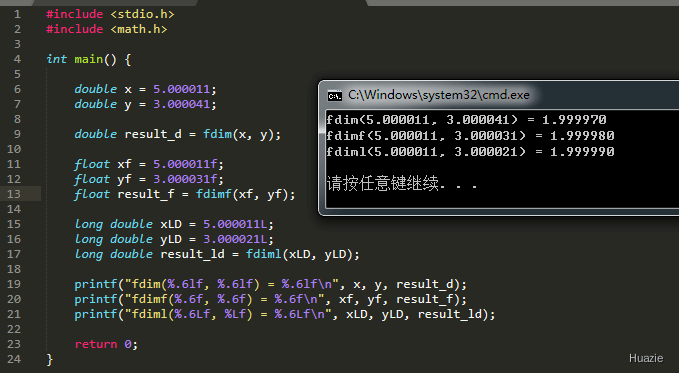679x373 pixels.
Task: Click the '#include <math.h>' line
Action: point(107,29)
